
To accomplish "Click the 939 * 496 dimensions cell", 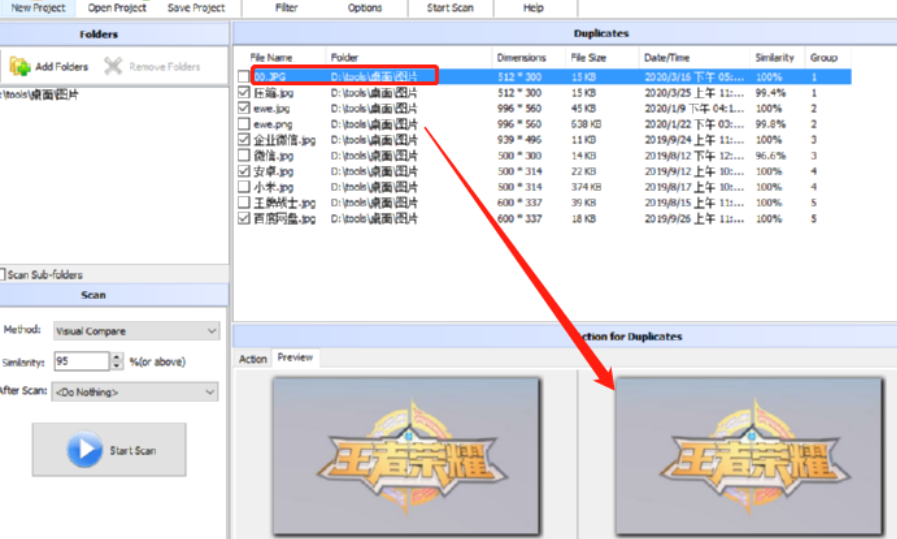I will 519,140.
